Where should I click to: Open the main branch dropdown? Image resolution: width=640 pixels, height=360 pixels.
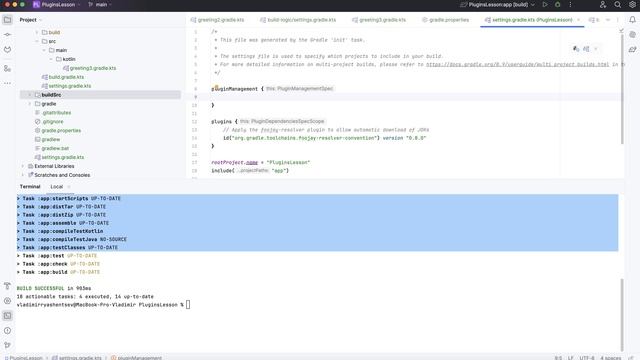pos(100,4)
